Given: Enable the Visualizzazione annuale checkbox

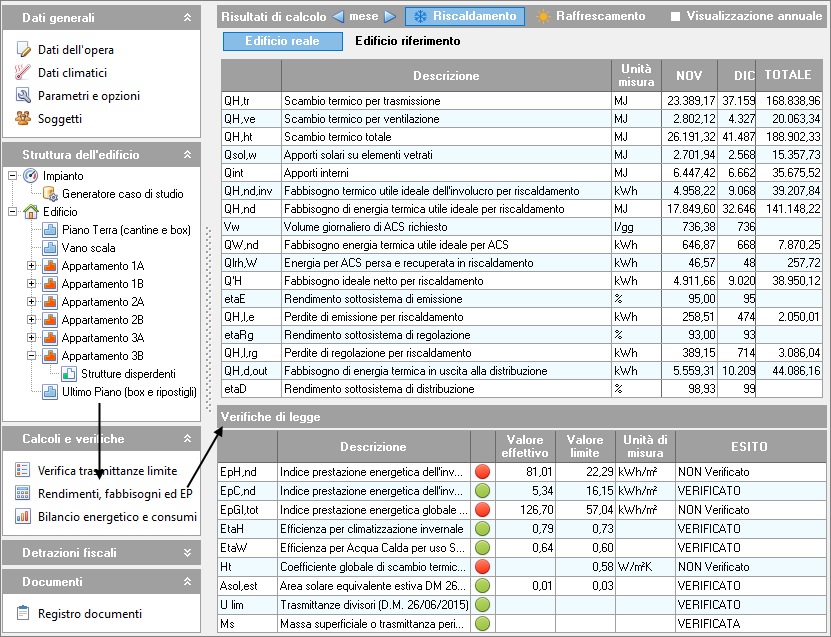Looking at the screenshot, I should click(x=676, y=17).
